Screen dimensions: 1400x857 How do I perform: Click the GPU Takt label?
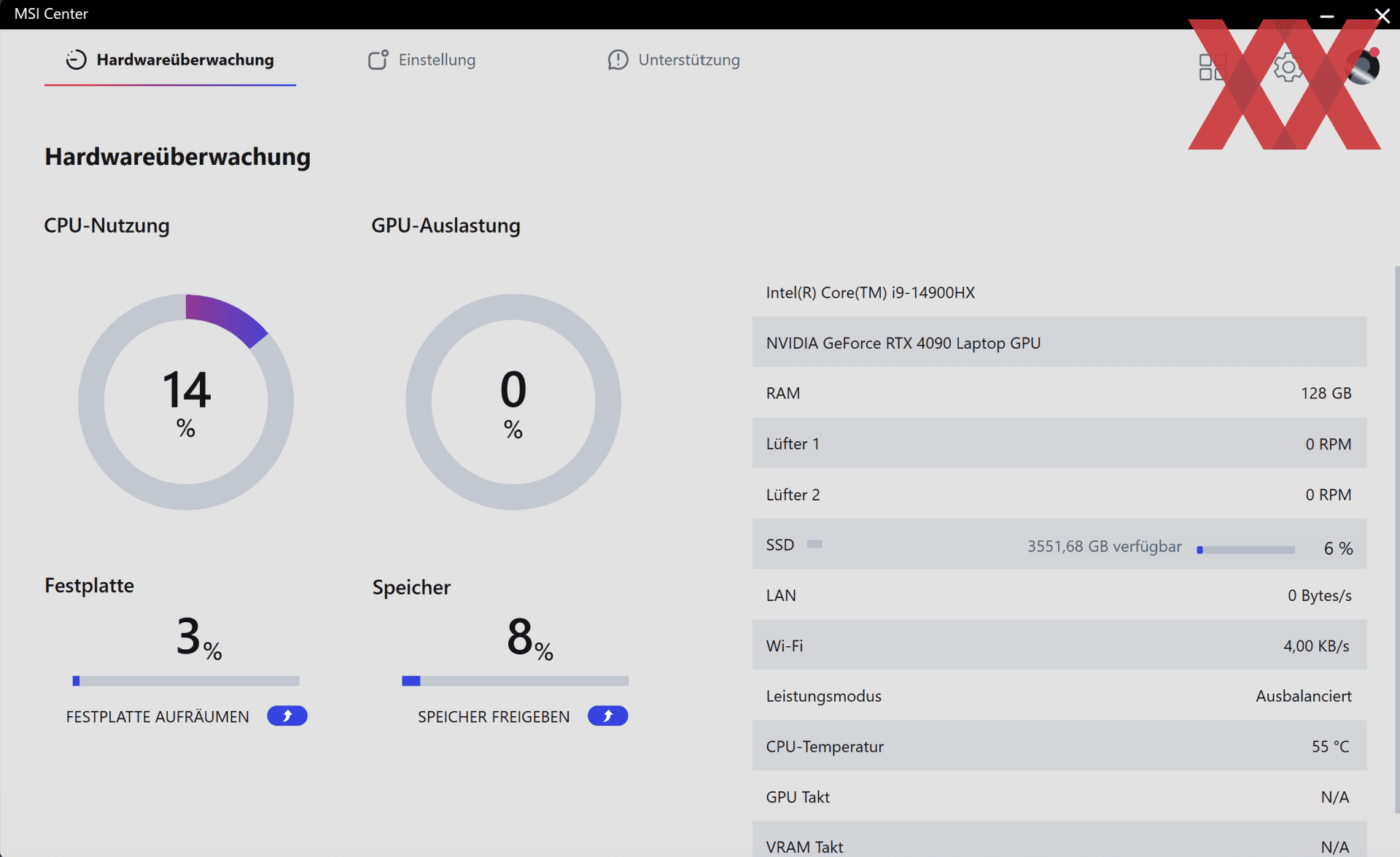[x=798, y=797]
